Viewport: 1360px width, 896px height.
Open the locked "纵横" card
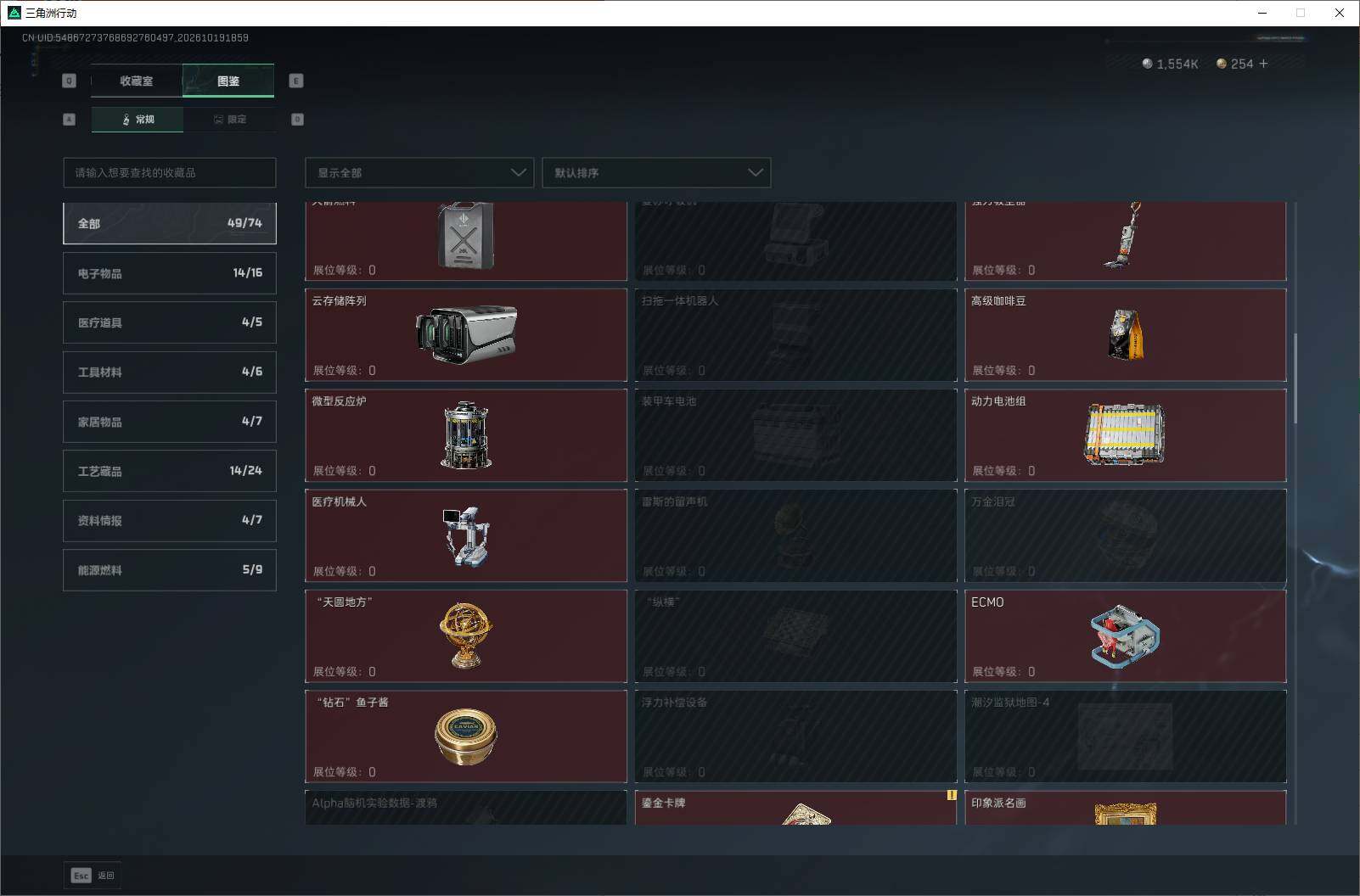coord(795,636)
